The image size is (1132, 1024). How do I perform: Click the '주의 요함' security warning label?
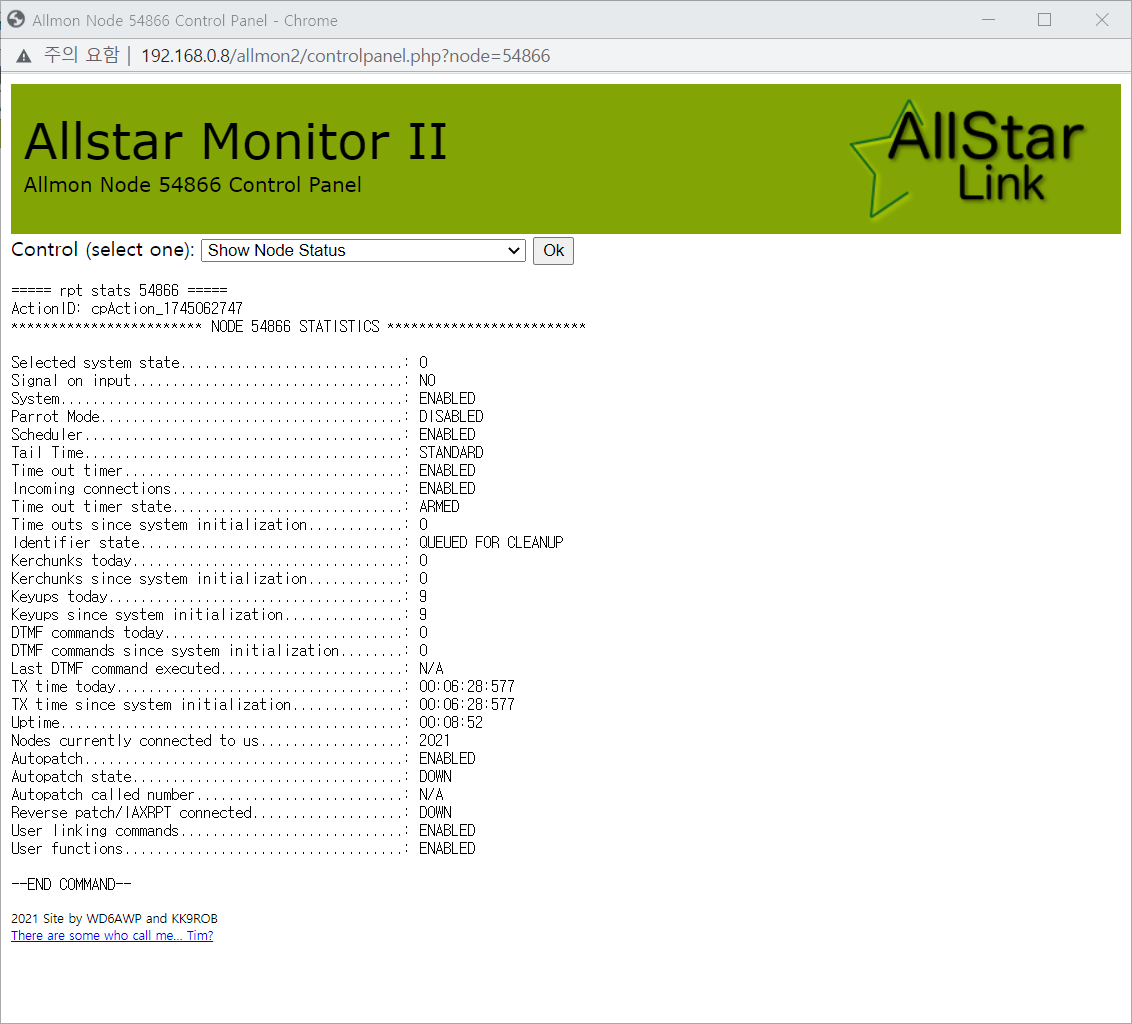pos(82,55)
